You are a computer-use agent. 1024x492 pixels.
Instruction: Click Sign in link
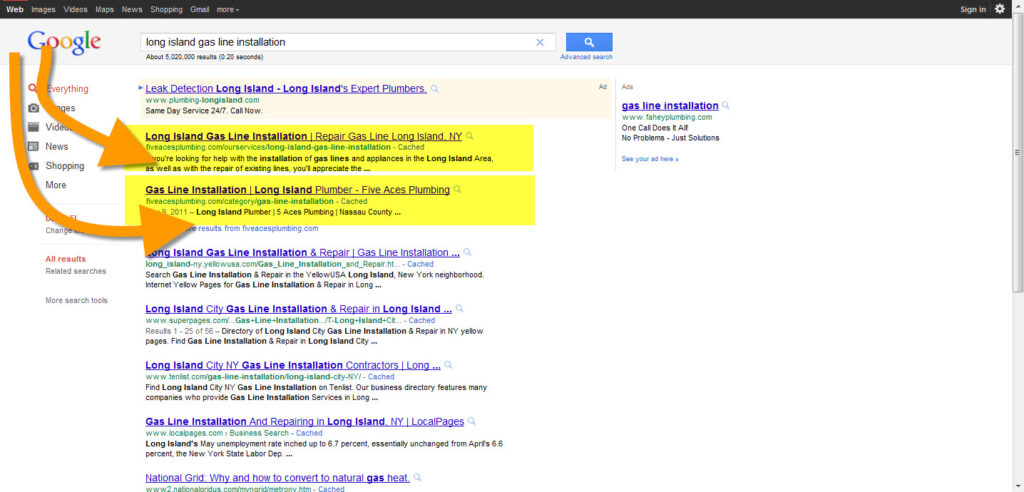973,10
